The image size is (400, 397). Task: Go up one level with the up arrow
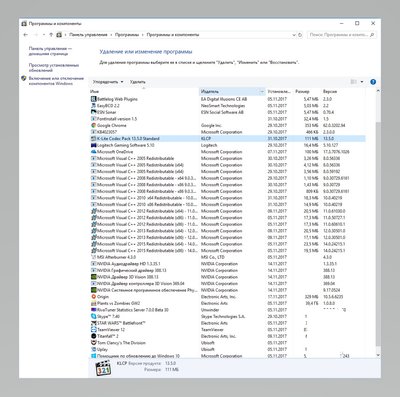51,35
